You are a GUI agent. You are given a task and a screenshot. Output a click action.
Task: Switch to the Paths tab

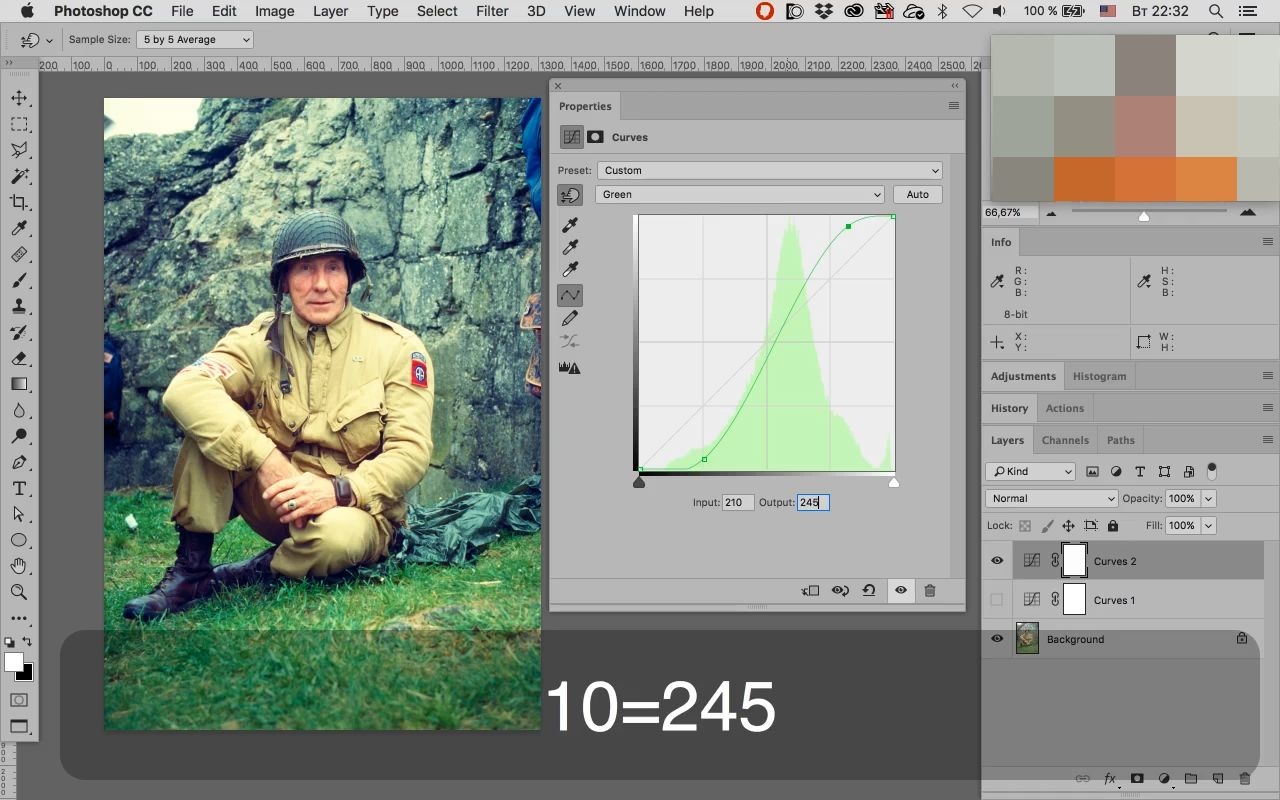coord(1121,440)
